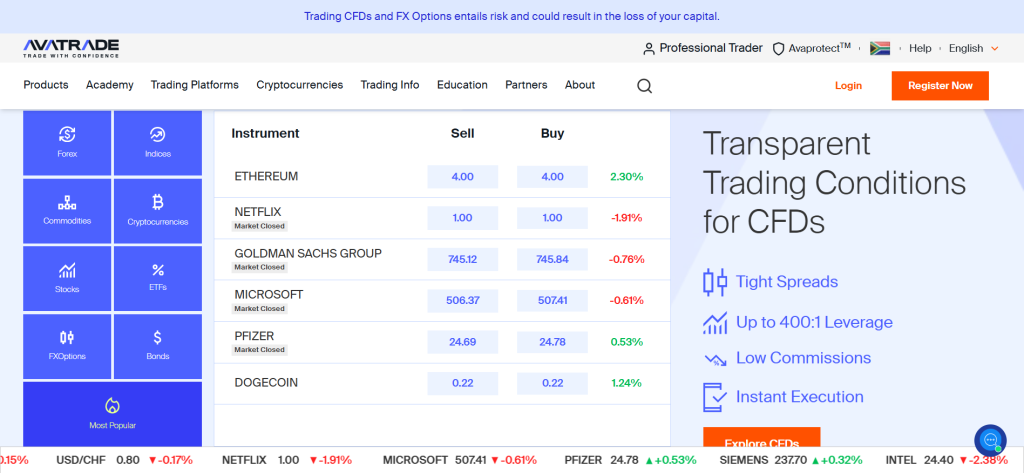Click Microsoft Buy price 507.41
The image size is (1024, 473).
pos(552,301)
